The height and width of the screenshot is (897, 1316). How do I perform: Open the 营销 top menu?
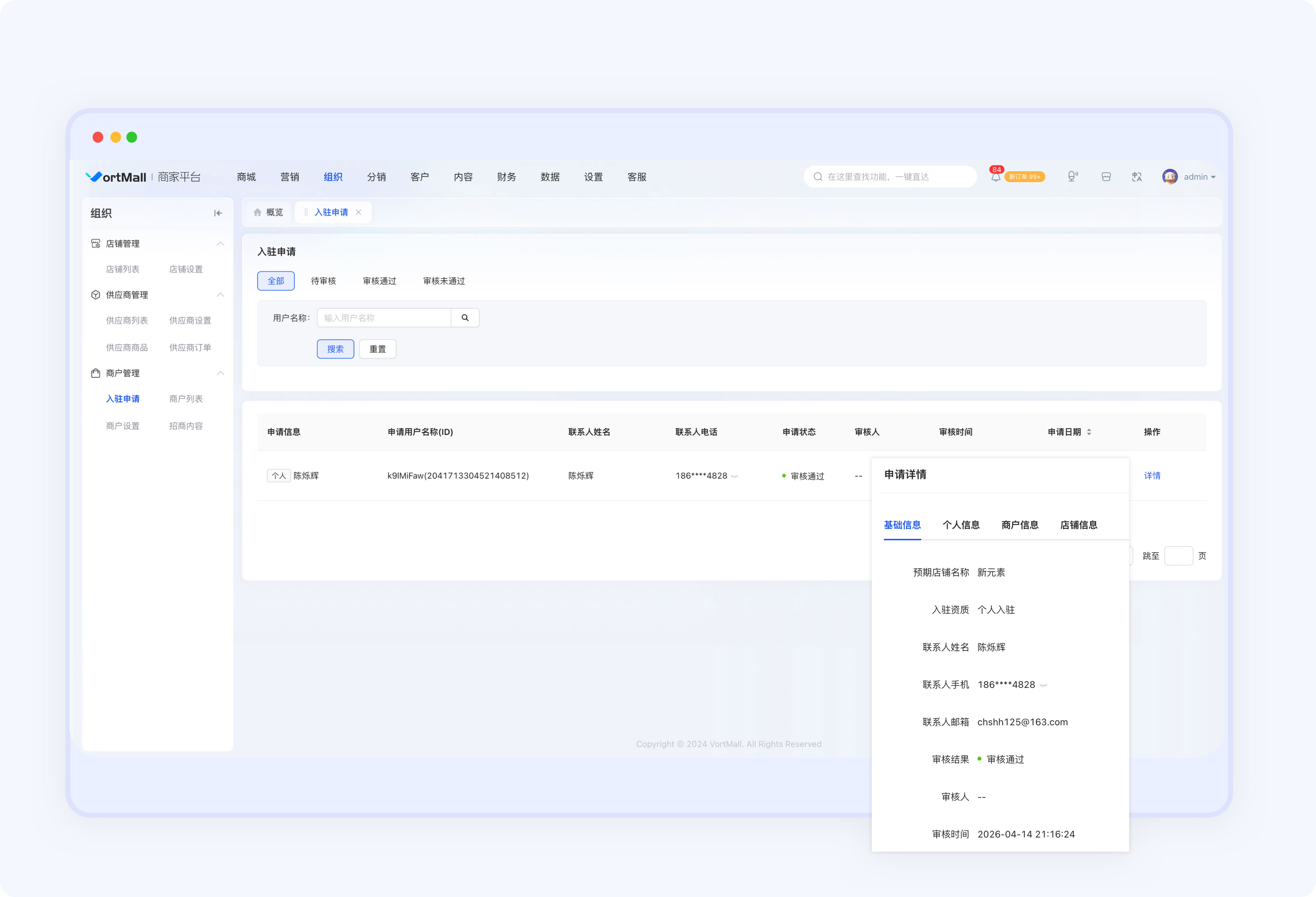(x=289, y=177)
